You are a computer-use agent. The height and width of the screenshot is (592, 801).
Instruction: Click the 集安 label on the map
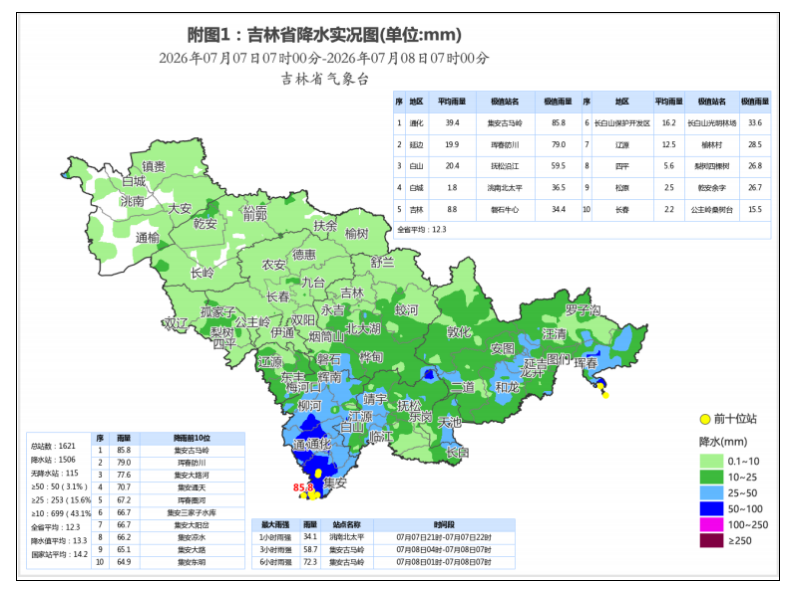[335, 482]
